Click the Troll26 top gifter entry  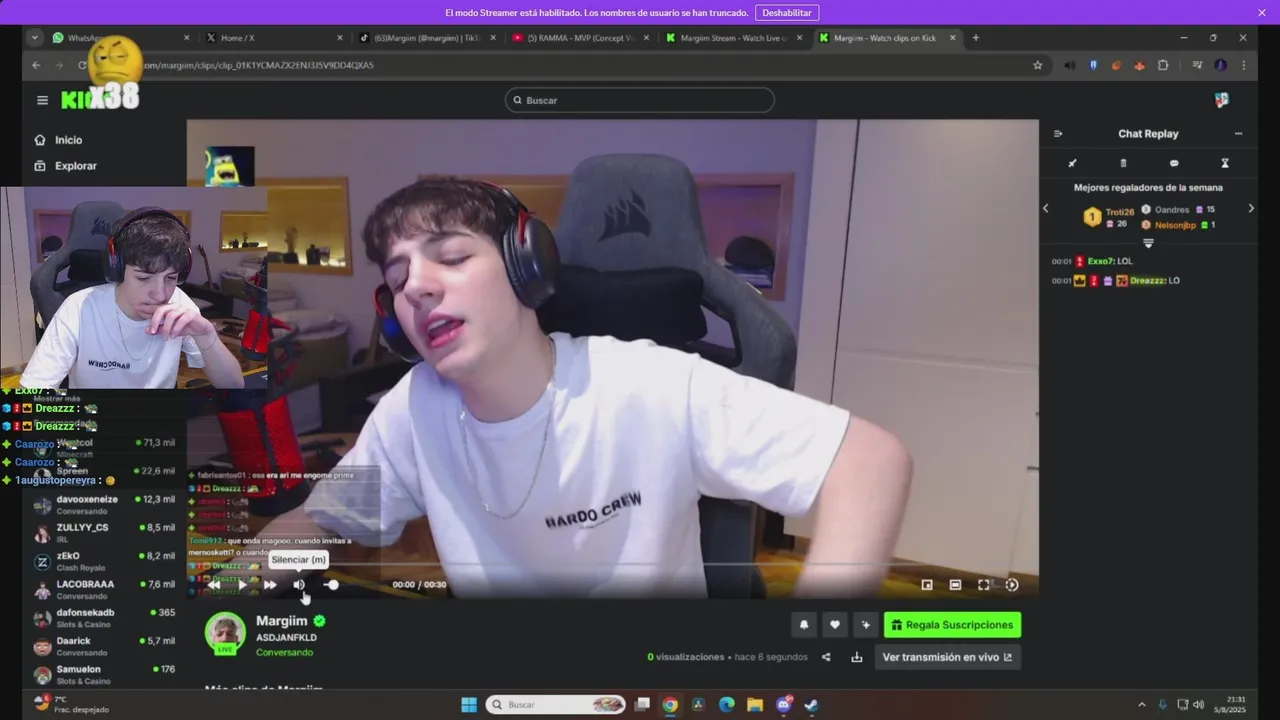(x=1110, y=217)
